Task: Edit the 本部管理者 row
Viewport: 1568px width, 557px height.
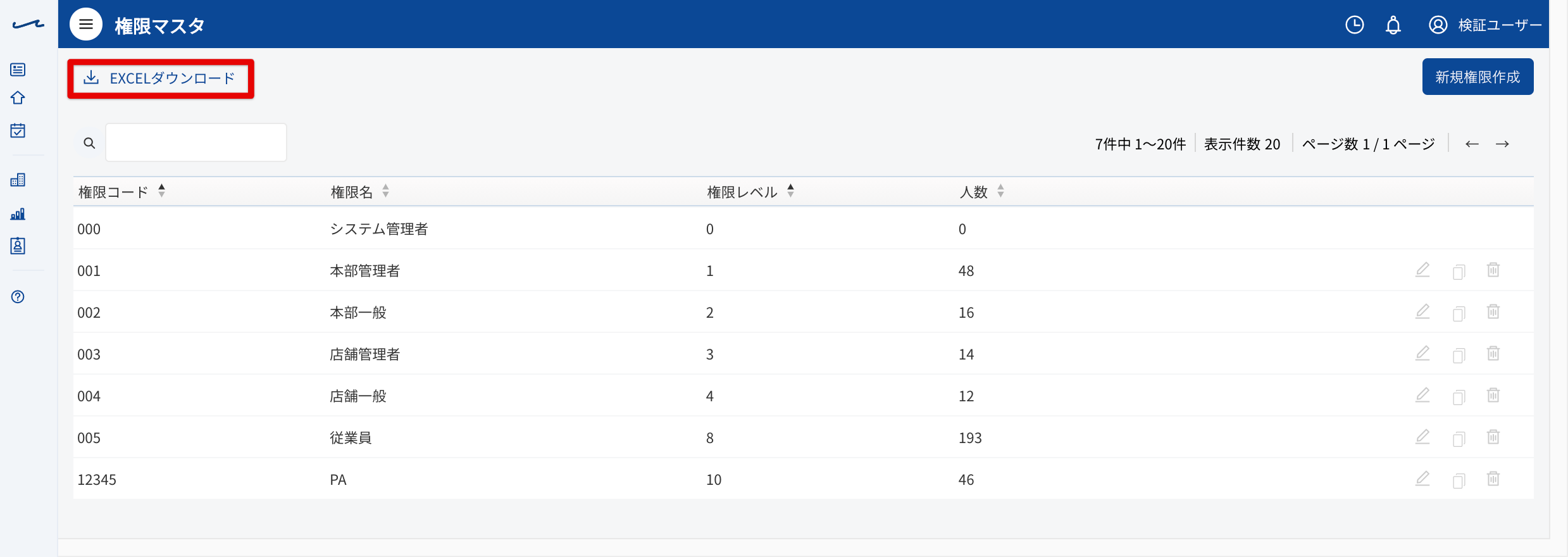Action: (1422, 270)
